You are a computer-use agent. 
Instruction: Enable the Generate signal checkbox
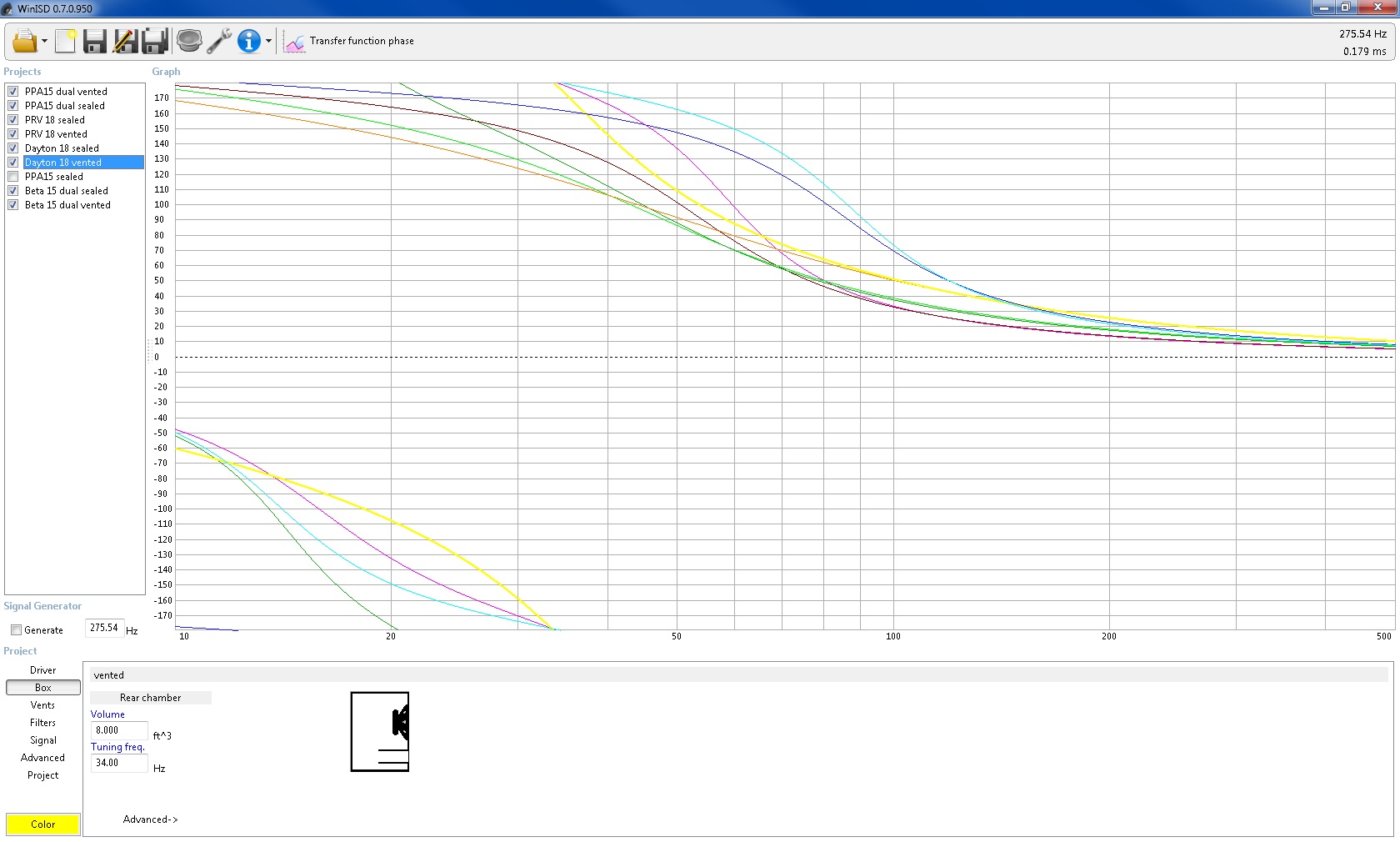click(x=16, y=630)
